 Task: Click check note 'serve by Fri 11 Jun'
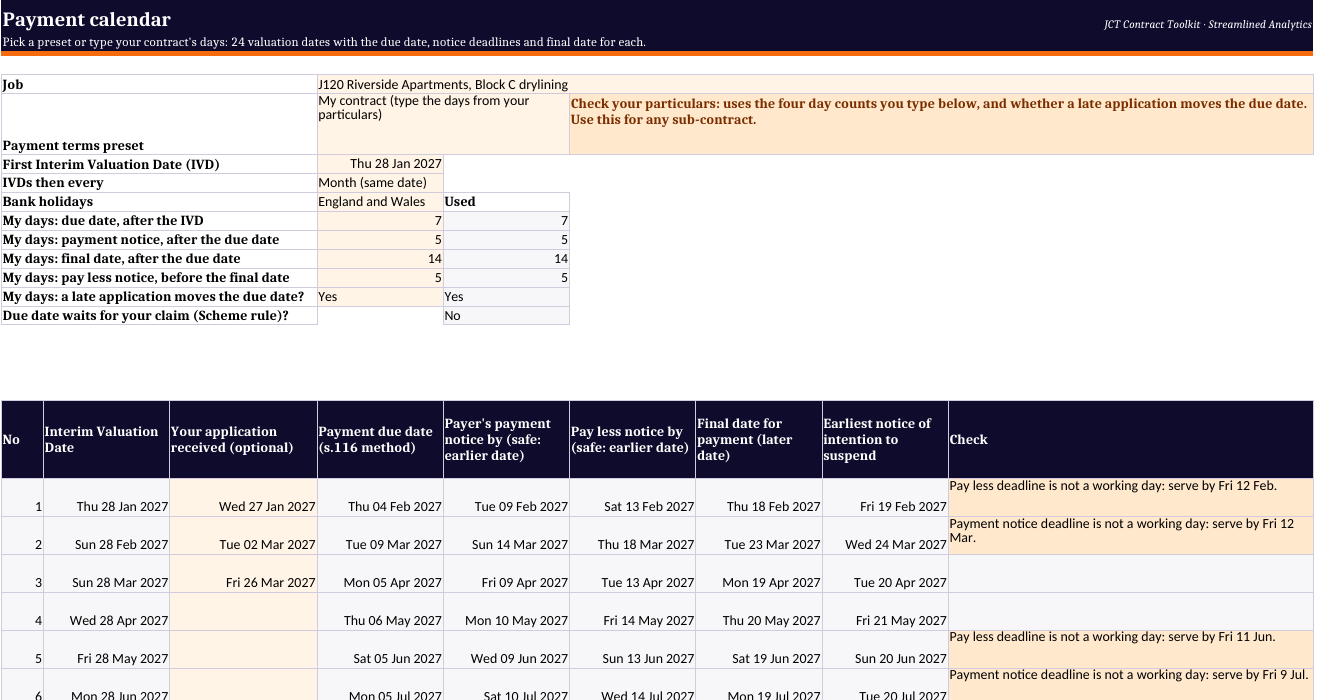tap(1130, 650)
